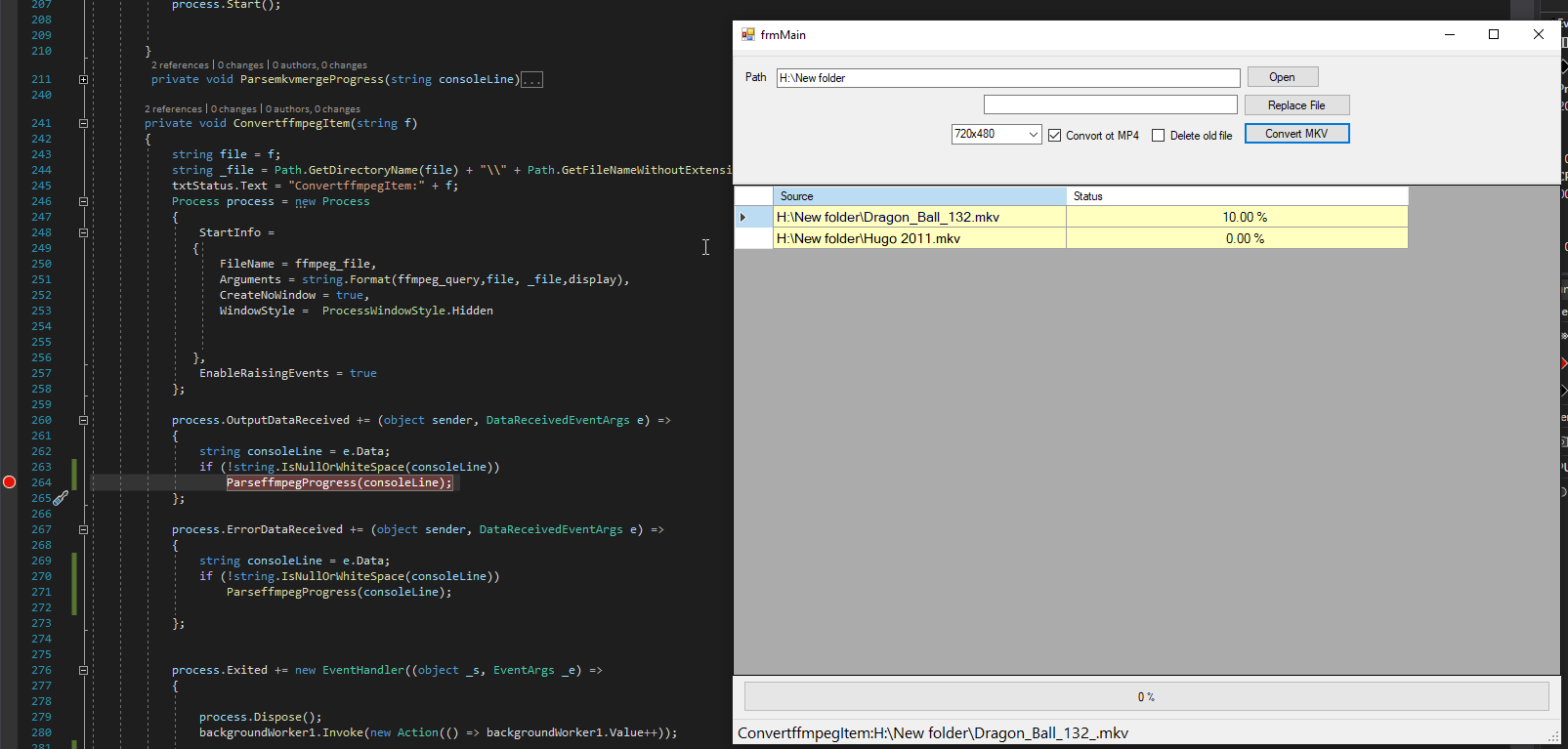Open the 720x480 resolution dropdown

[1033, 135]
